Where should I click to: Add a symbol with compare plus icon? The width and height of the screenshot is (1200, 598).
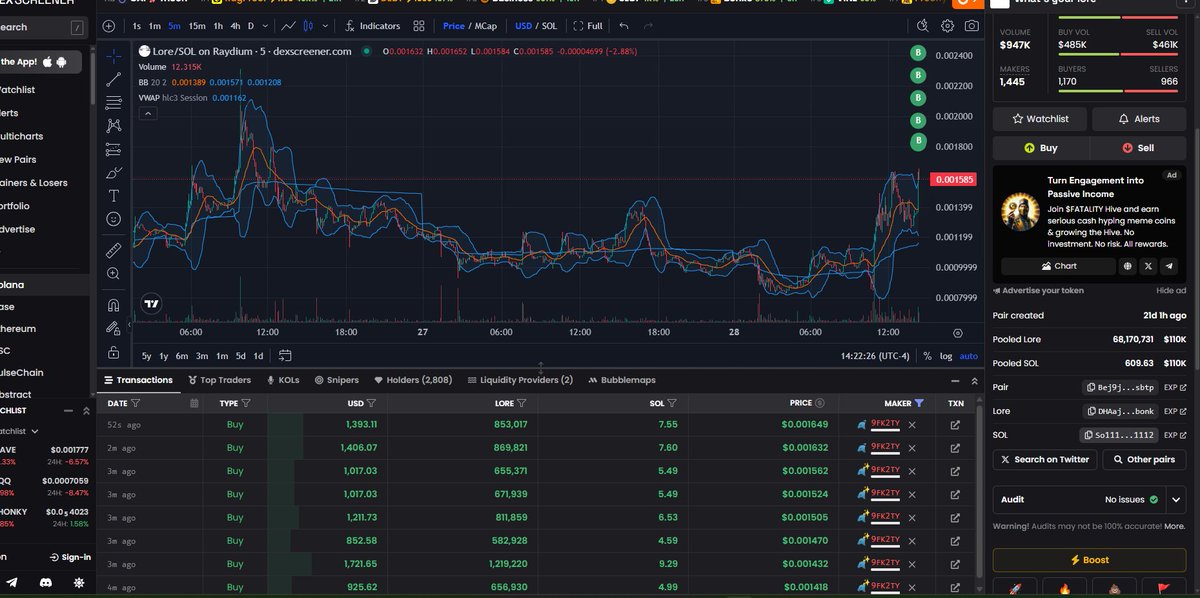pos(109,26)
